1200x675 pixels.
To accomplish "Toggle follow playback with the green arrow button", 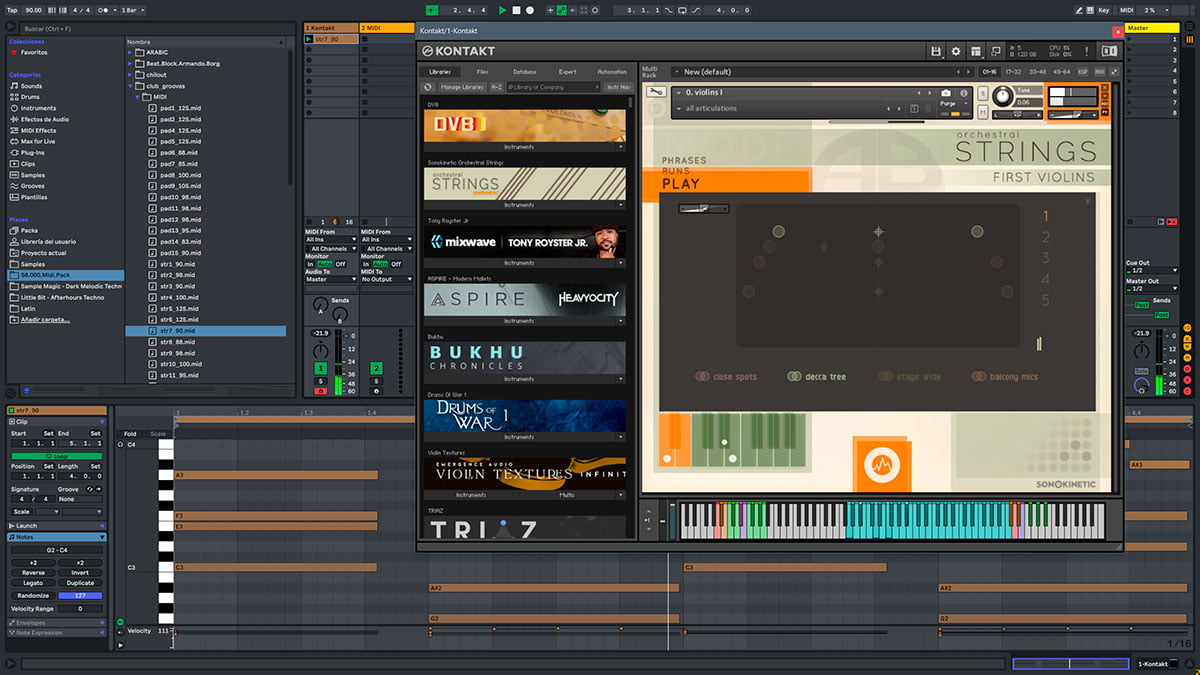I will [x=431, y=10].
